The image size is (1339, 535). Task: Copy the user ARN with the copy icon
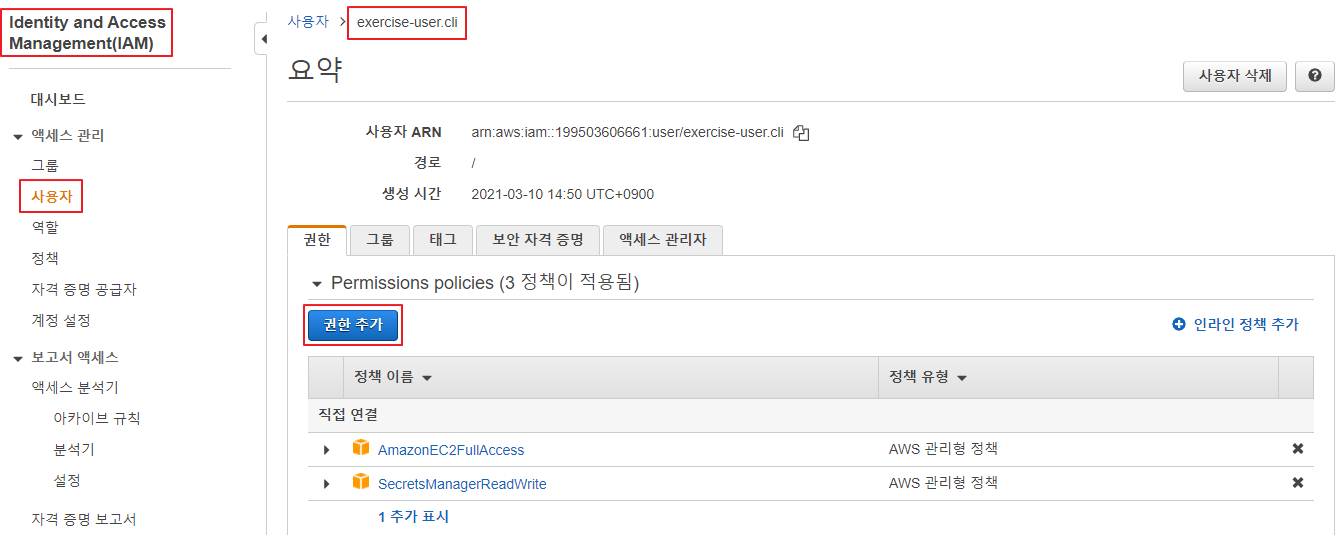[x=801, y=133]
